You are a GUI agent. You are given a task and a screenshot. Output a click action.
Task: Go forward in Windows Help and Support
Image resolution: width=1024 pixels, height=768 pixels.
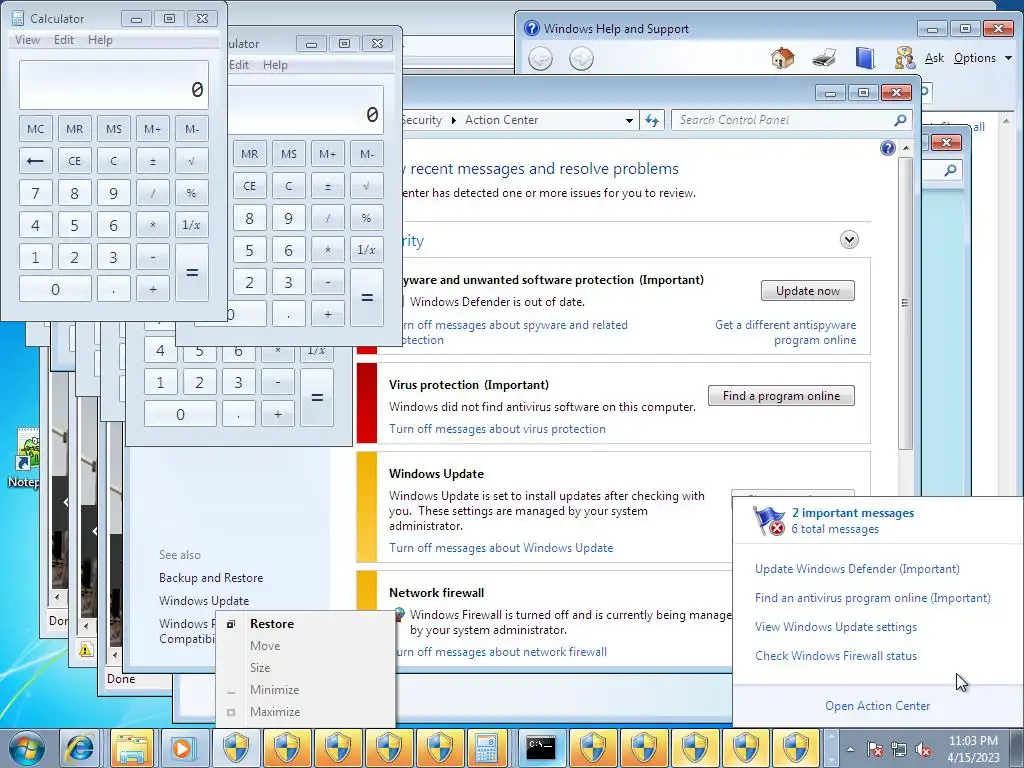(x=581, y=59)
